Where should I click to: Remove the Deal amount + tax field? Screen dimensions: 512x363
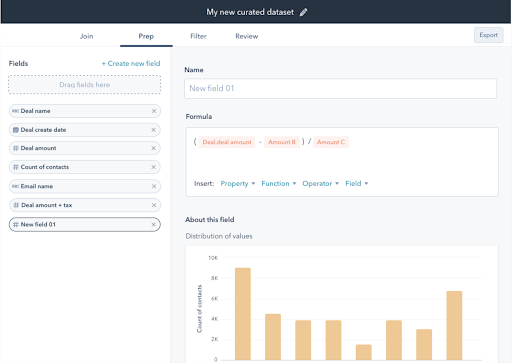tap(154, 205)
